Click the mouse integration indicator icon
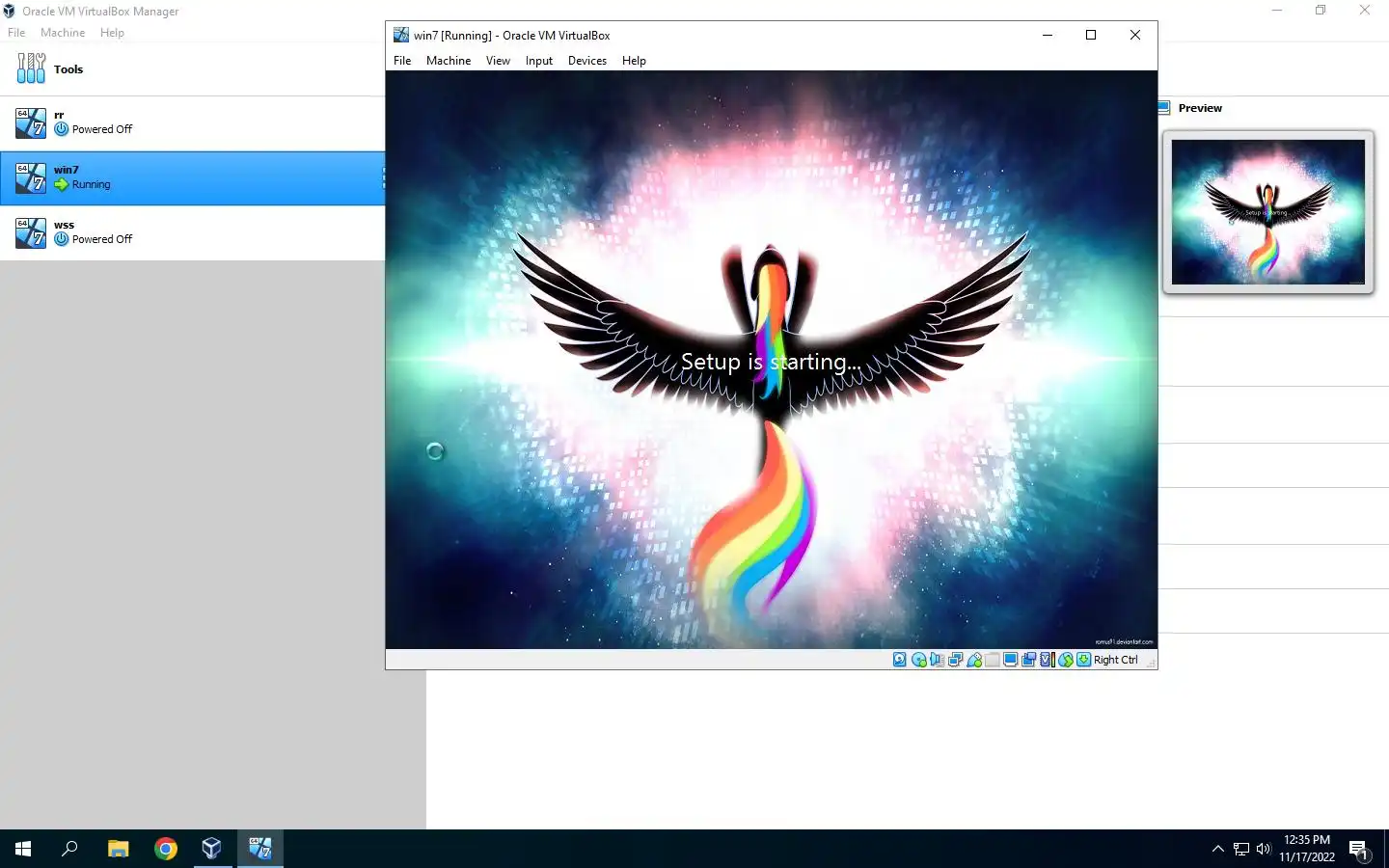 point(1065,660)
